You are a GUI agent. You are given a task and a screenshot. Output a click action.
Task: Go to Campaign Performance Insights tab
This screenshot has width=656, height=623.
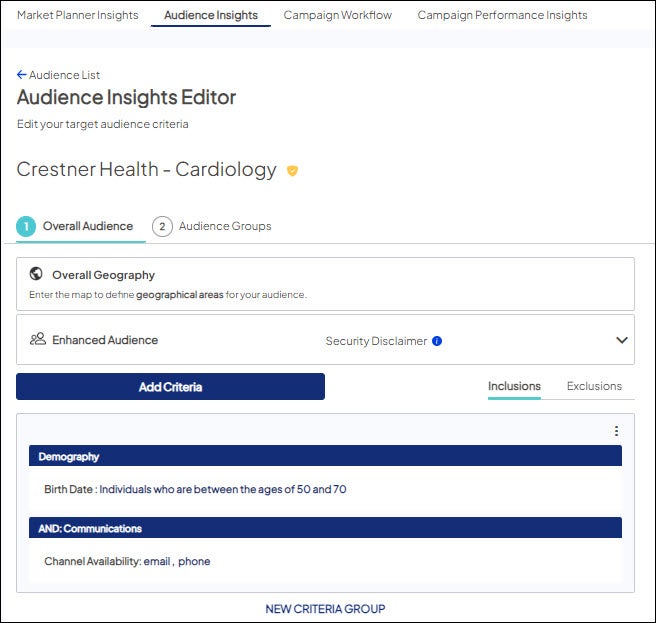[502, 15]
